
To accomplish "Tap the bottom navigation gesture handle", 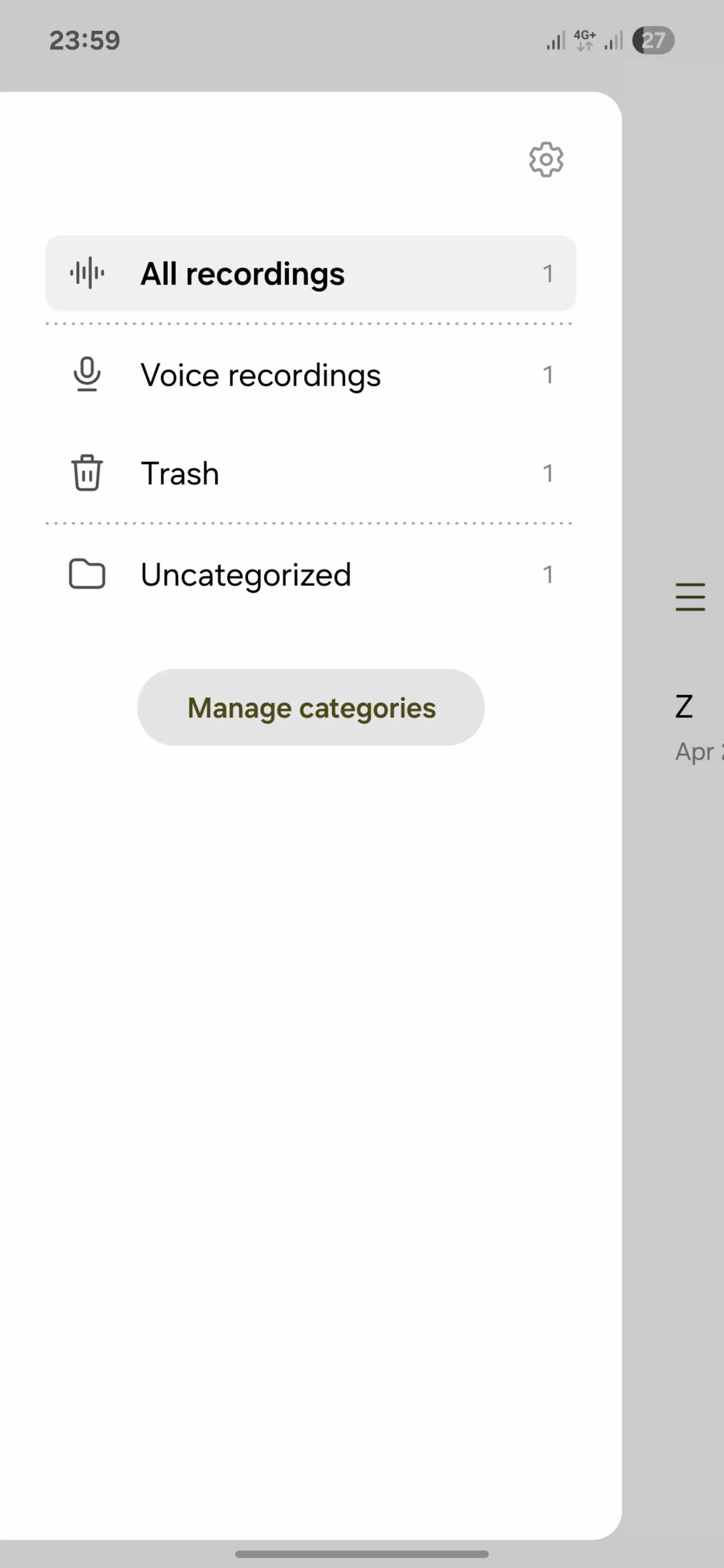I will [362, 1553].
